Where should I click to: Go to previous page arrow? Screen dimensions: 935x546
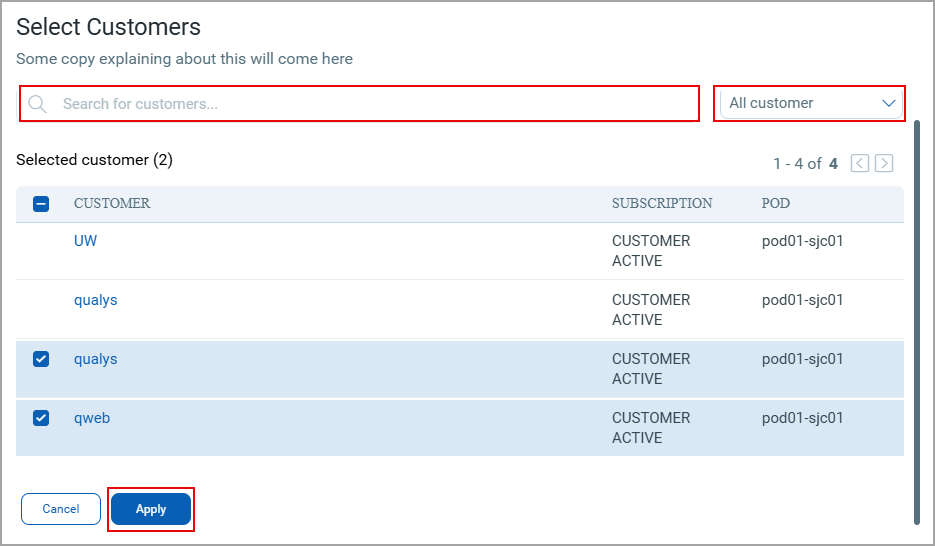pyautogui.click(x=859, y=163)
